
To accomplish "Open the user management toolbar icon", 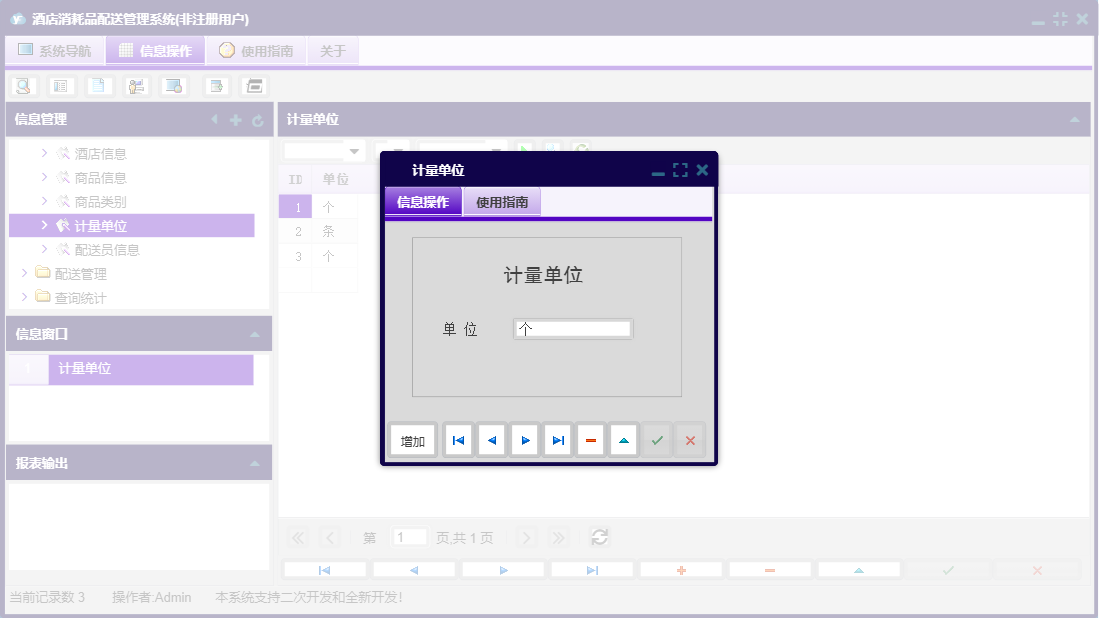I will (x=135, y=85).
